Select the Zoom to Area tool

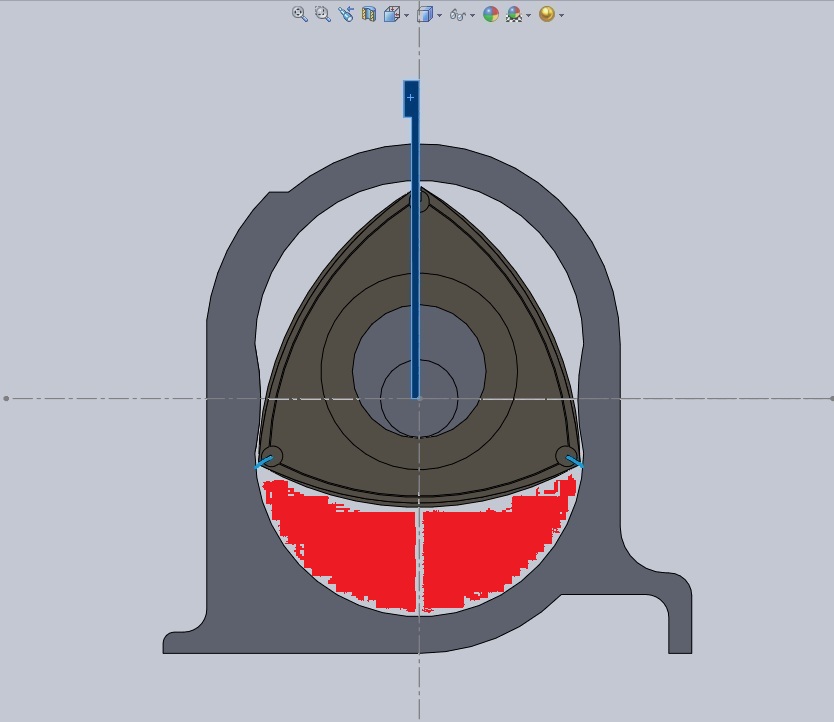pos(322,14)
